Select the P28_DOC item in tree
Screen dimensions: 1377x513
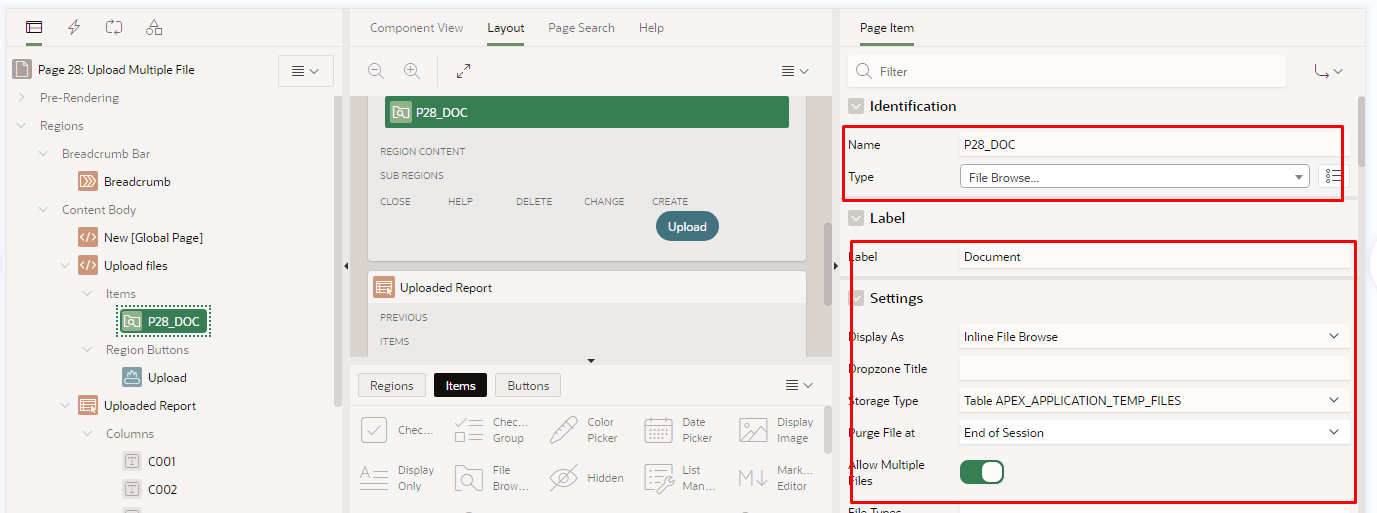(x=165, y=322)
